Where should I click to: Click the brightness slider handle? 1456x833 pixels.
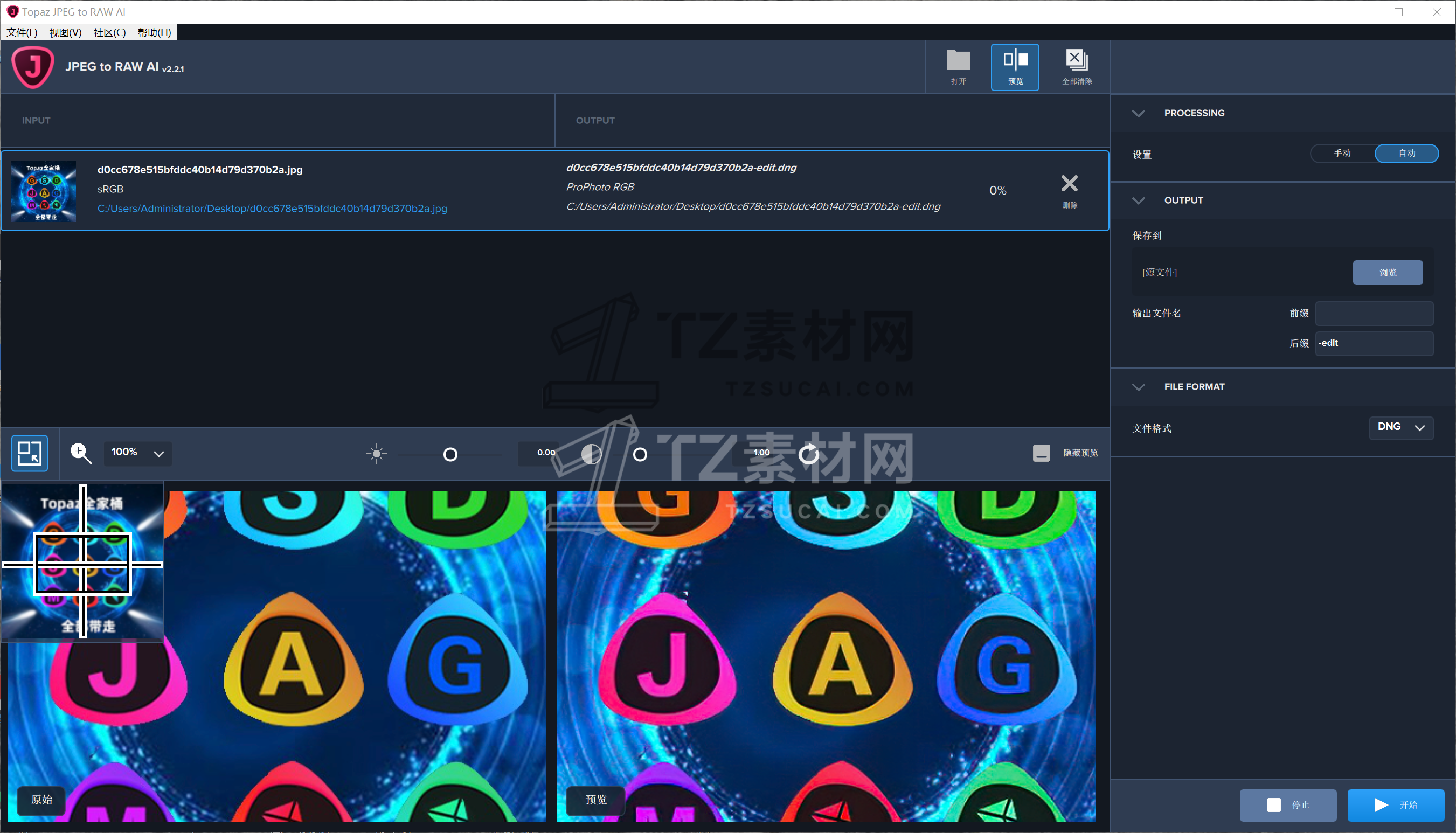(x=450, y=454)
